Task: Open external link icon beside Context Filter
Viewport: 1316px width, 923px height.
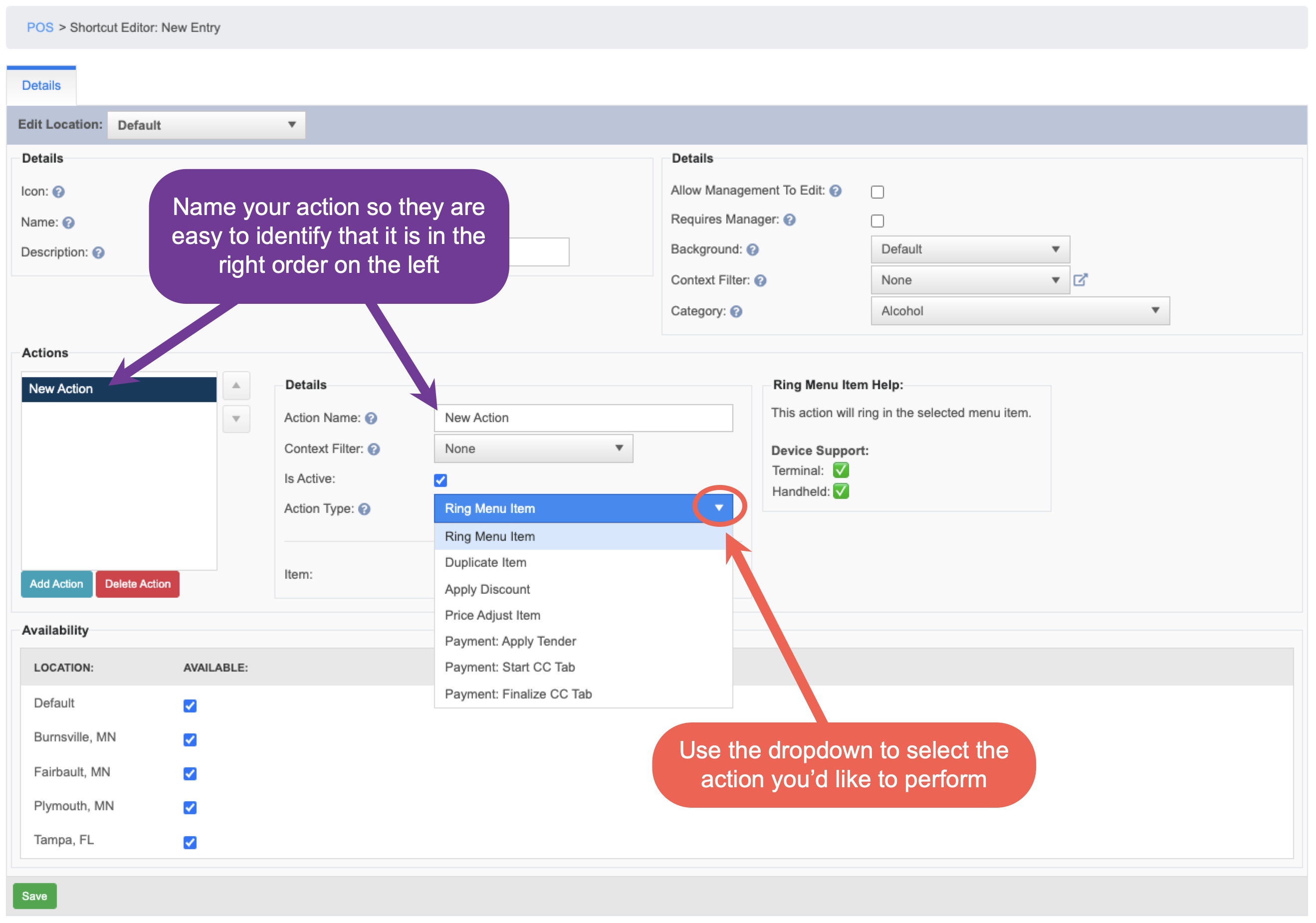Action: tap(1081, 280)
